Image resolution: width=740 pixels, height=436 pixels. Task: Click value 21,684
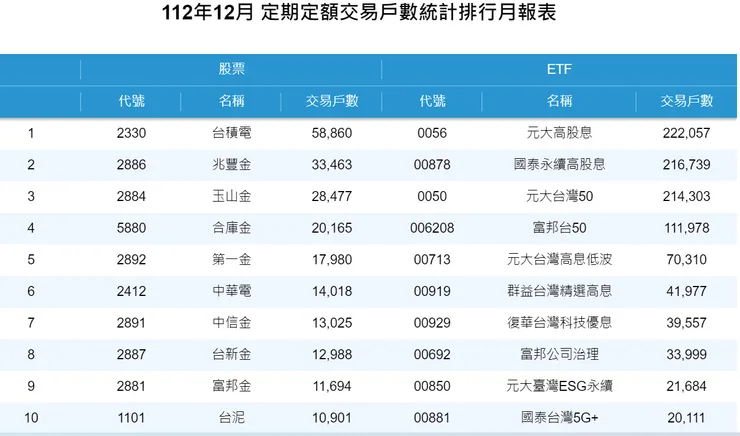(x=686, y=386)
